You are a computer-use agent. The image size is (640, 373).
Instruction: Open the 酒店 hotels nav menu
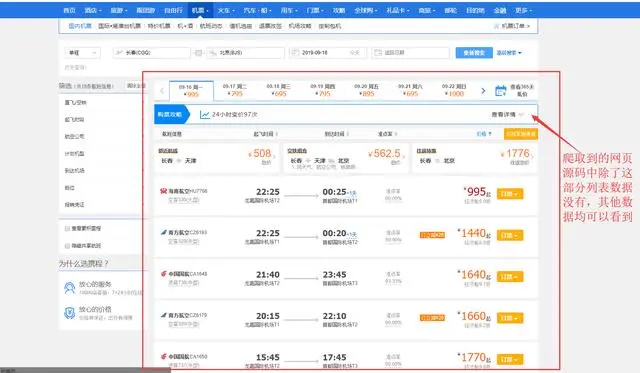click(x=93, y=10)
